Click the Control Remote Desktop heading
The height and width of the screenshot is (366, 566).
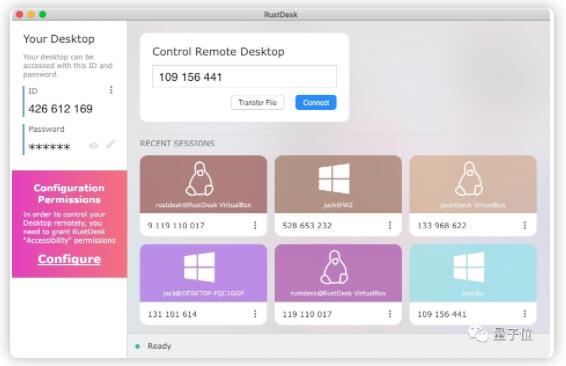[x=218, y=52]
